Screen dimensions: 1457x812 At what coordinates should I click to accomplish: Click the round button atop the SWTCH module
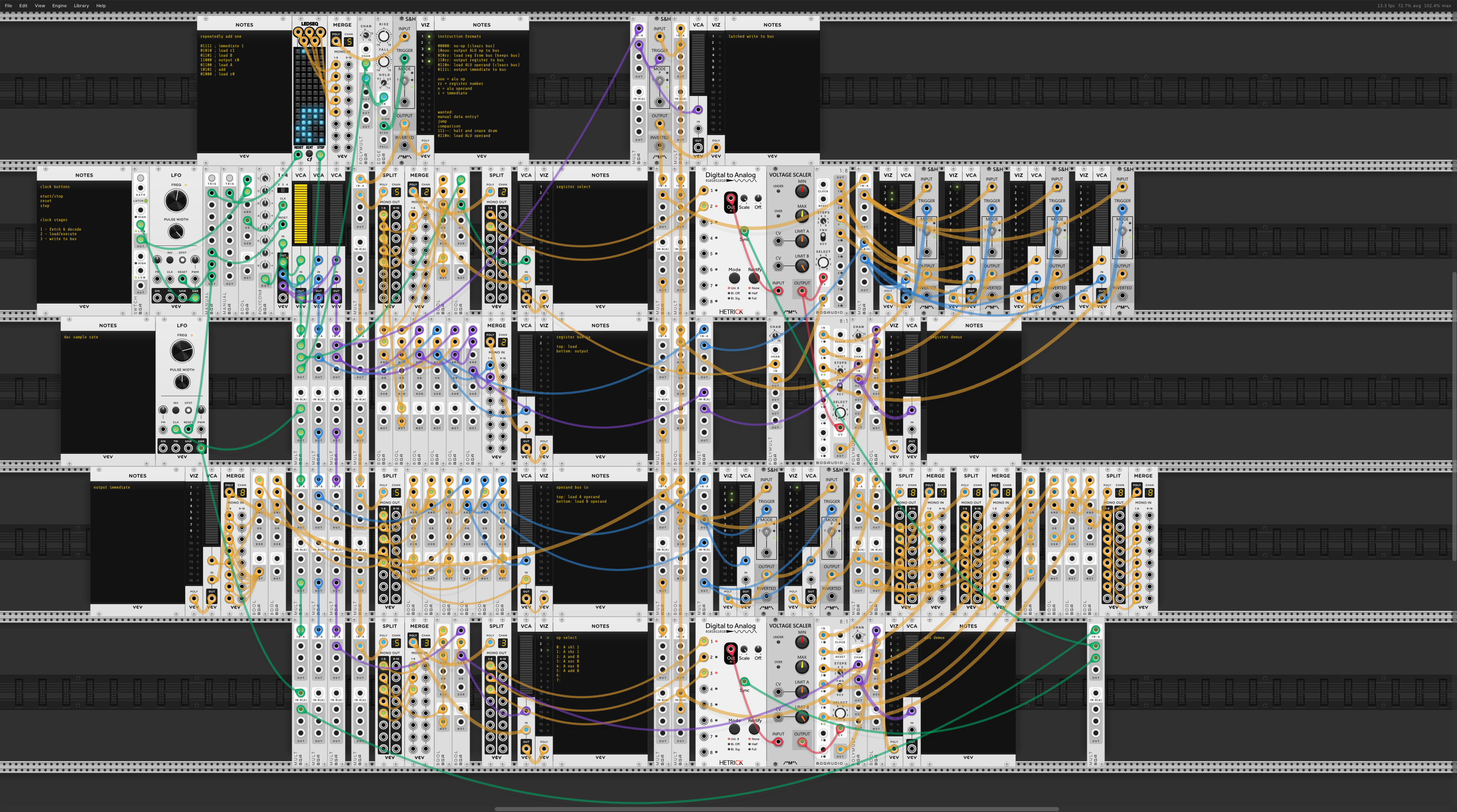click(x=140, y=178)
